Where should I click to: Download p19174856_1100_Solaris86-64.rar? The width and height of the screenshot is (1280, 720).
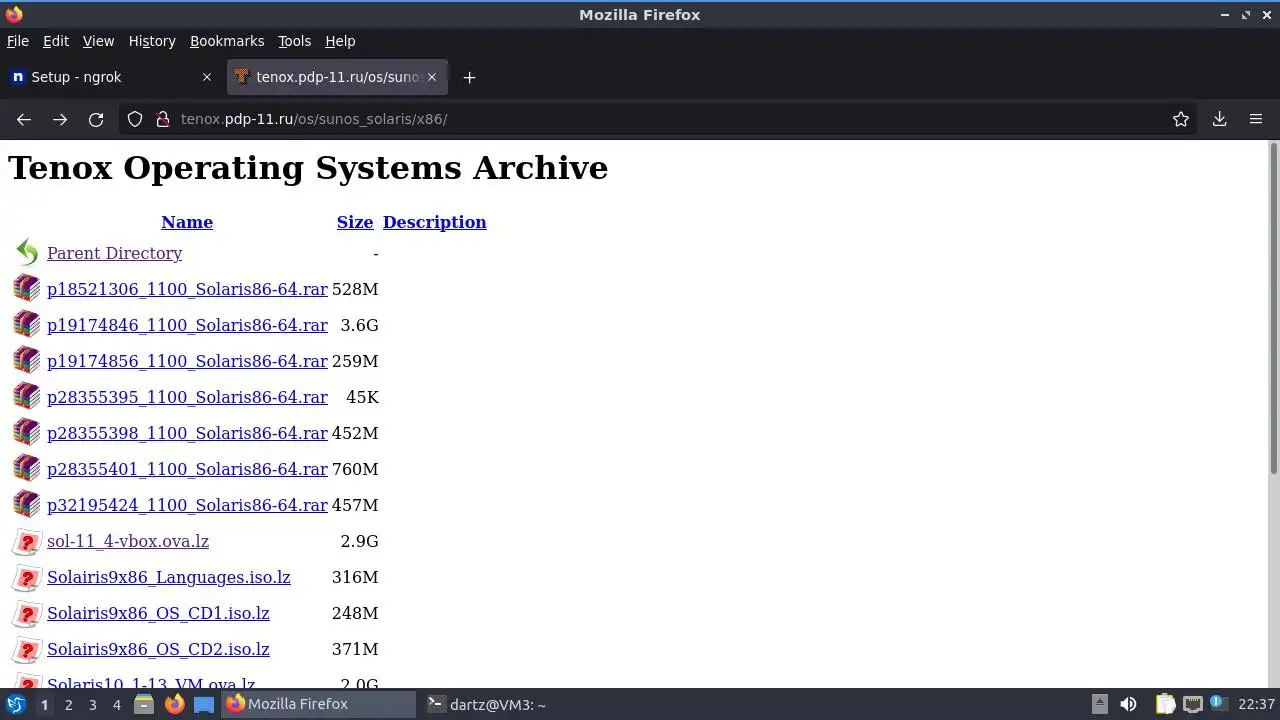tap(187, 361)
